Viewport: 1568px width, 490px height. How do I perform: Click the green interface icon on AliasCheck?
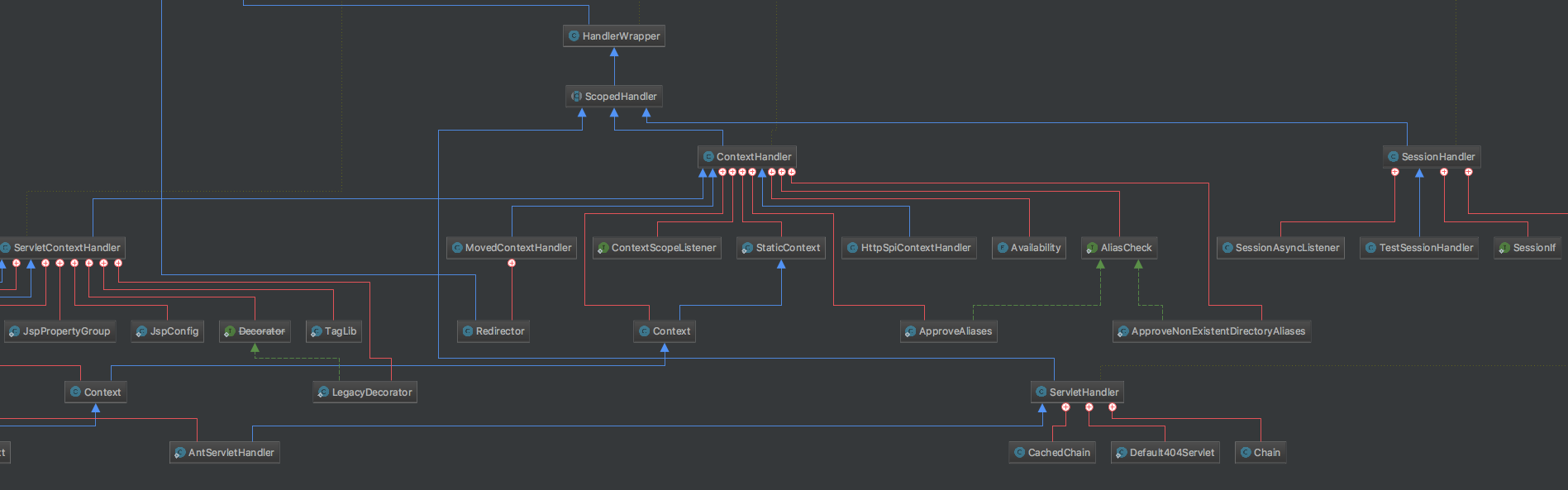[1092, 248]
